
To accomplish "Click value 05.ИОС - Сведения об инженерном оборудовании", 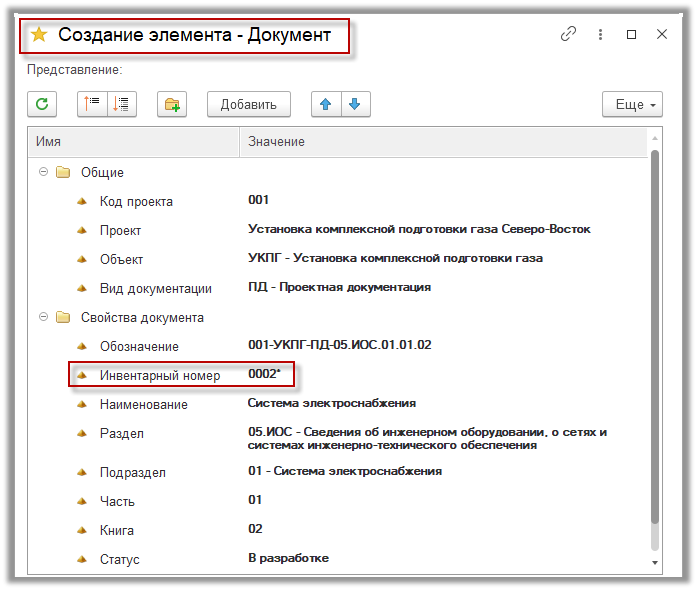I will (x=427, y=438).
